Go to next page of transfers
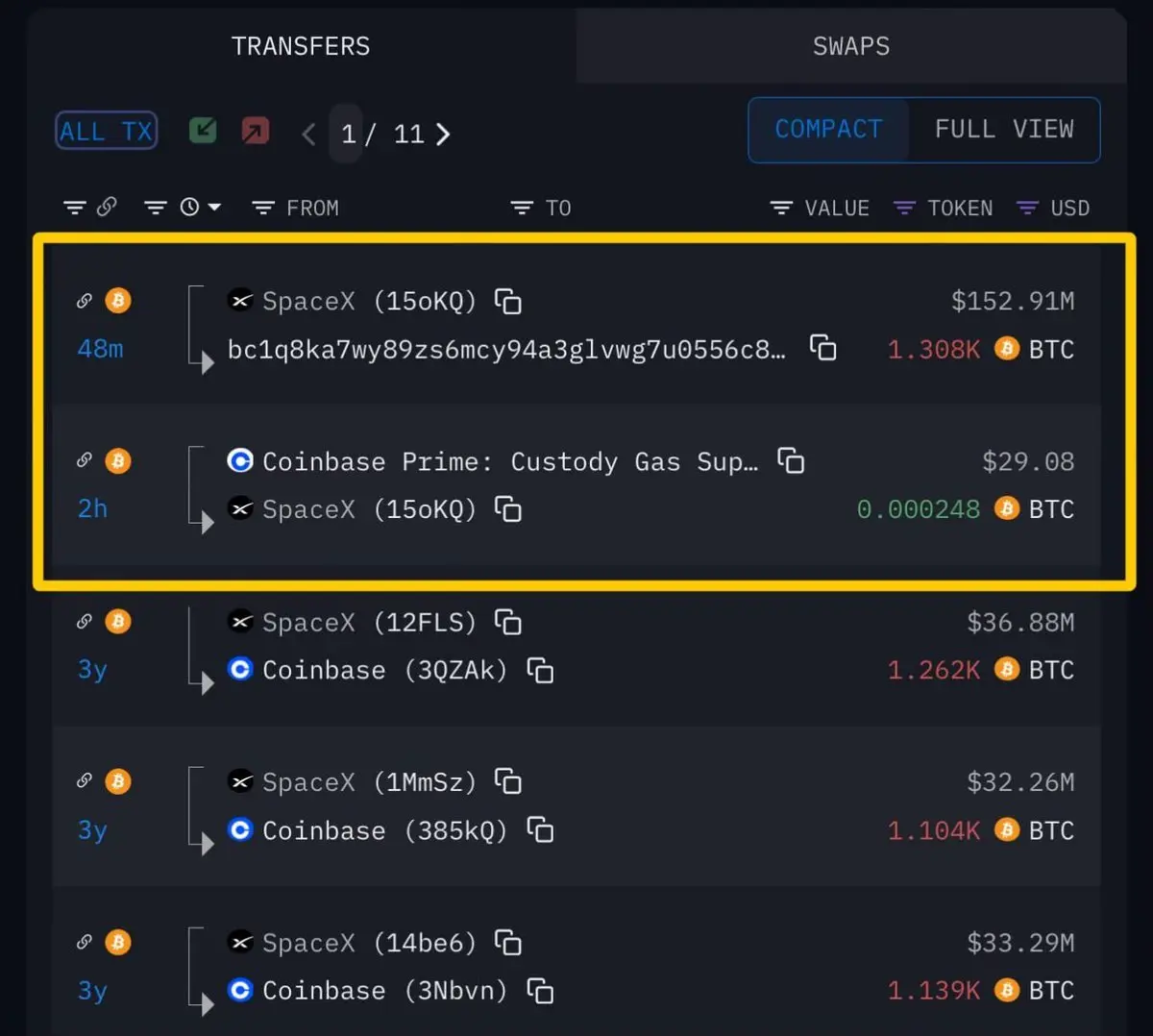Image resolution: width=1153 pixels, height=1036 pixels. click(443, 134)
